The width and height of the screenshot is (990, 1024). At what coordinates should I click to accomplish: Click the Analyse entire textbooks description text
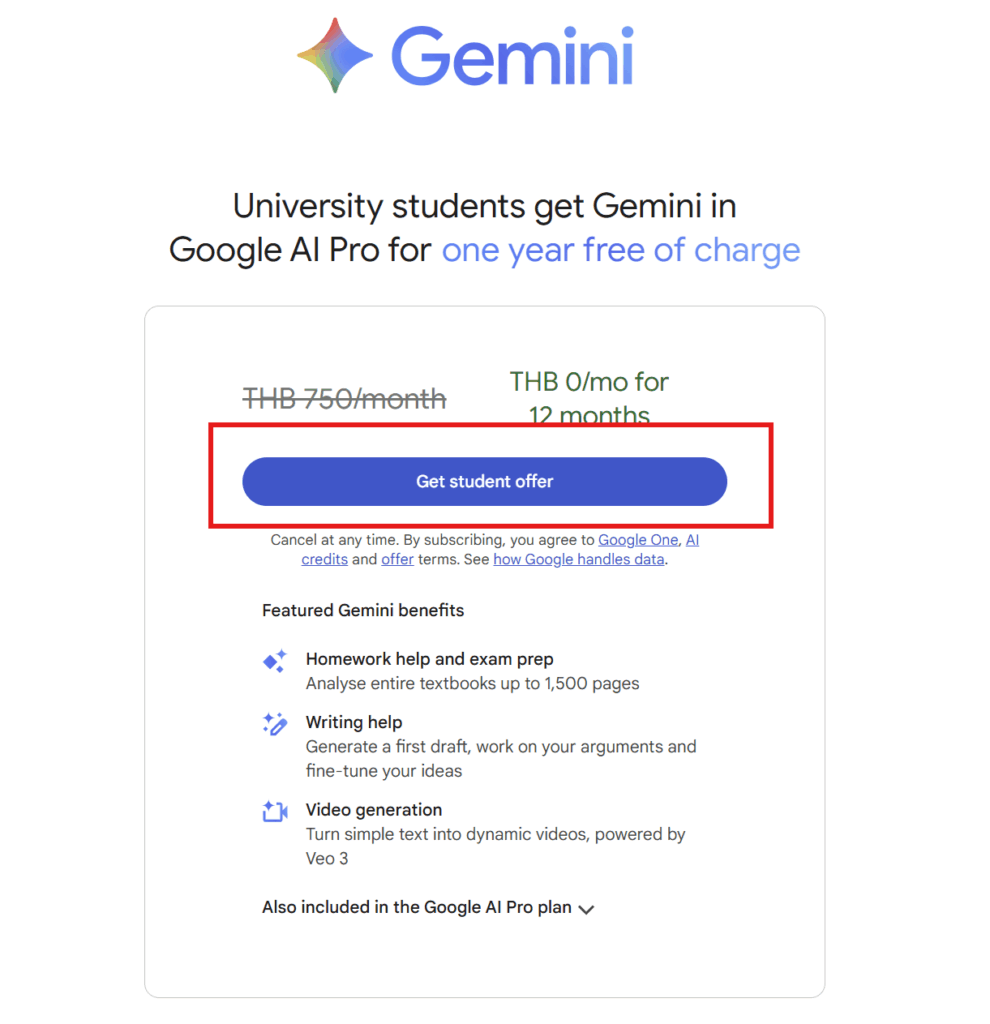472,684
